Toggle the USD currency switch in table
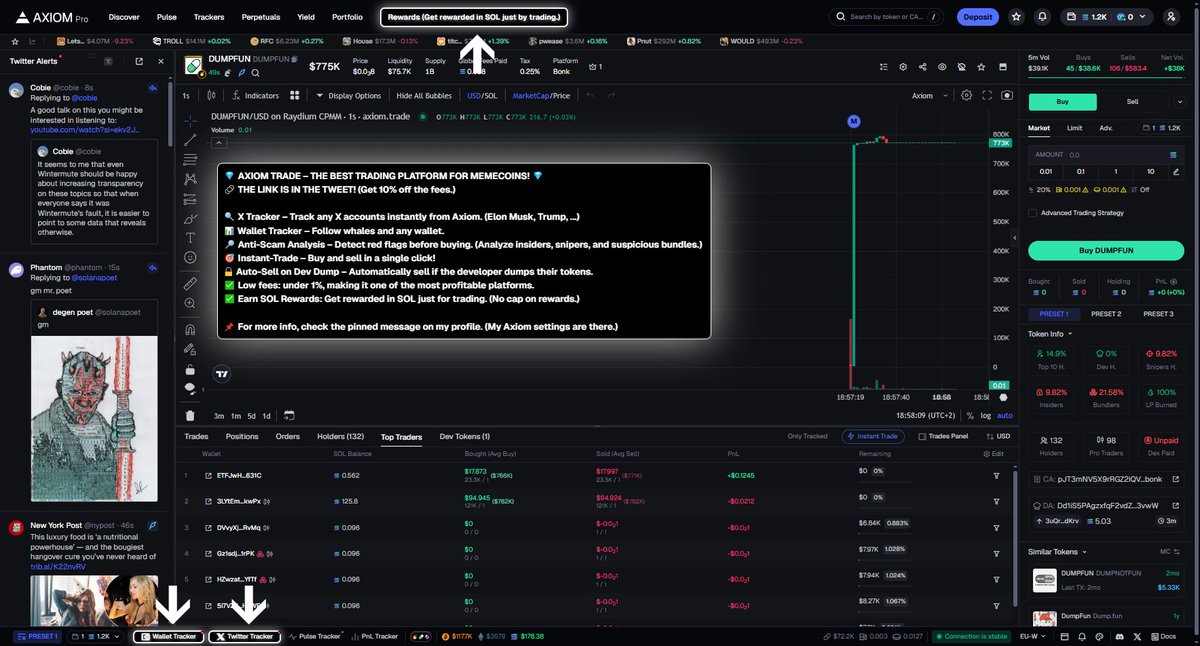The width and height of the screenshot is (1200, 646). [997, 437]
